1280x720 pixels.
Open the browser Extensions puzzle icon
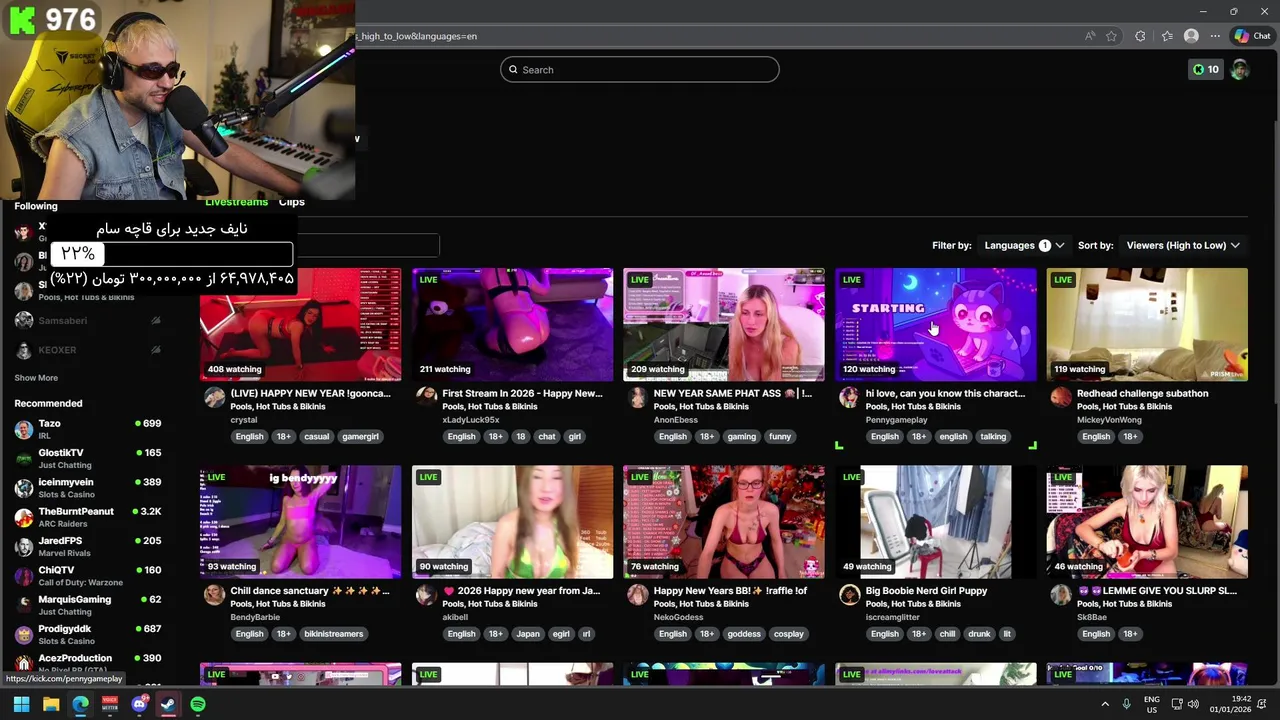(1140, 36)
